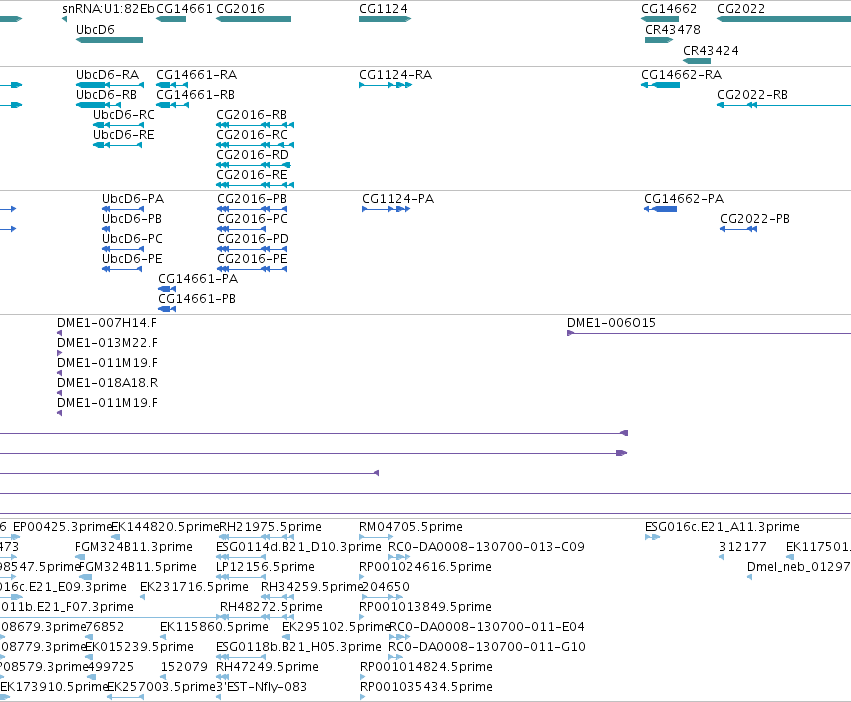Open the CG2016-PE protein label

[252, 259]
